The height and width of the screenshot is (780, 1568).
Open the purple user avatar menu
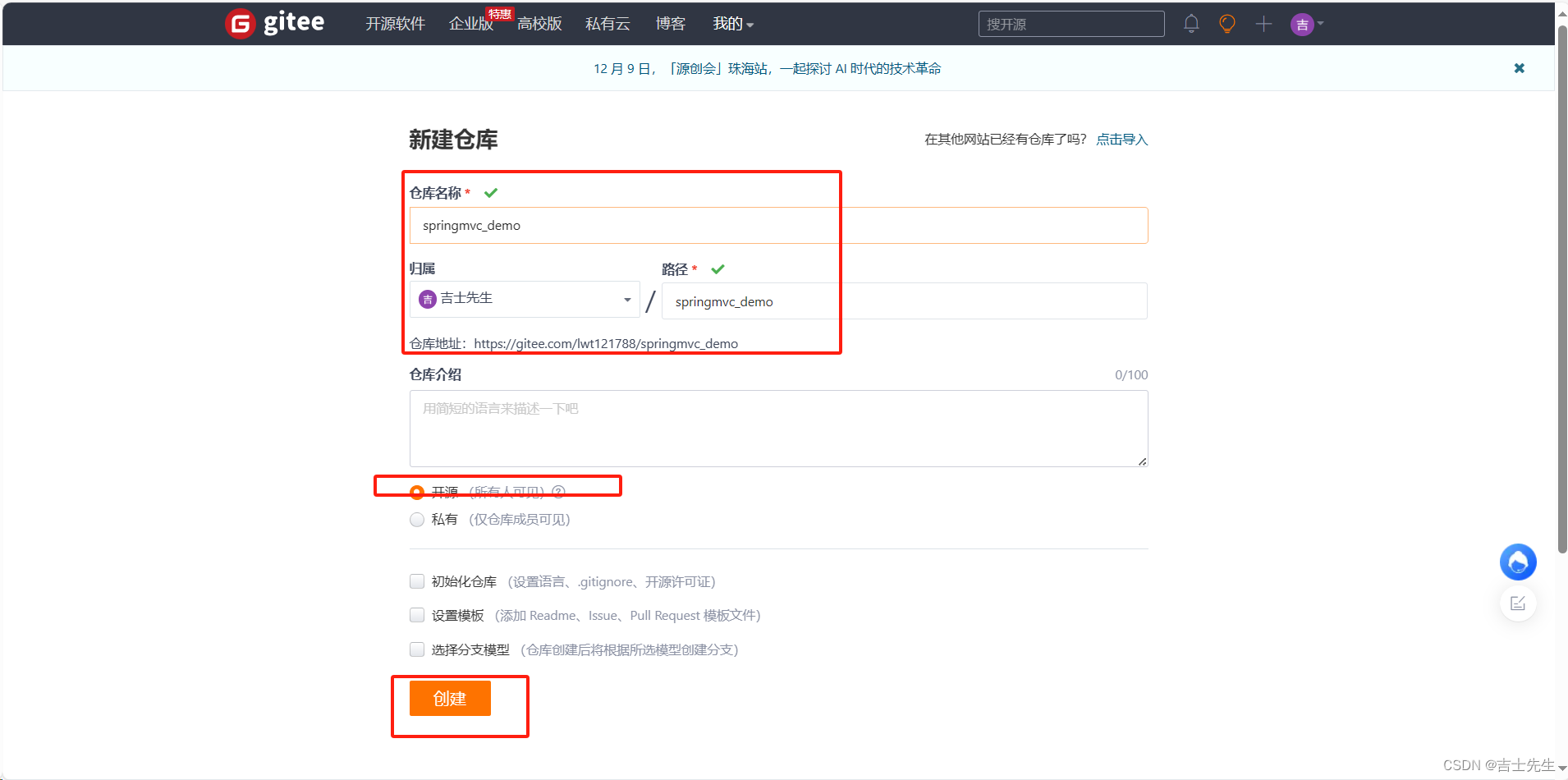1307,24
